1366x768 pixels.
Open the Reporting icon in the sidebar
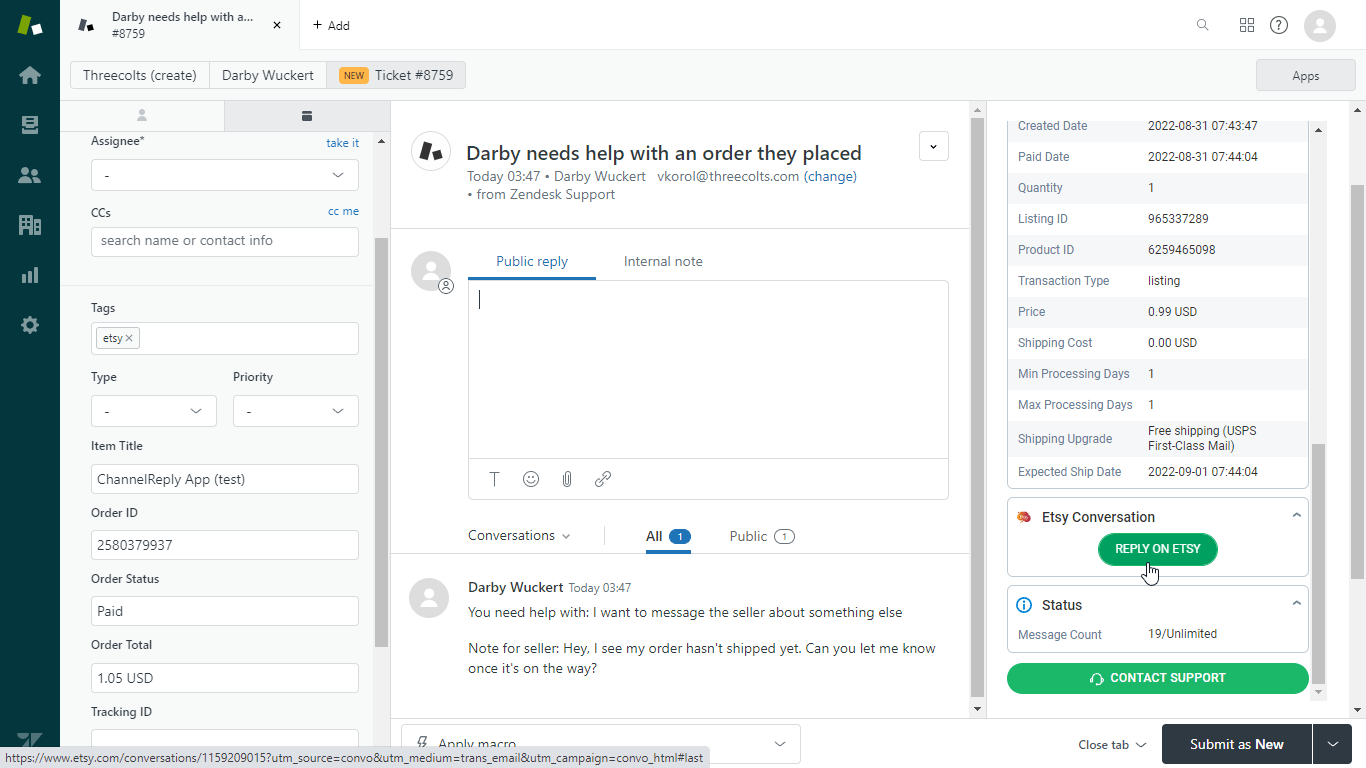click(30, 275)
